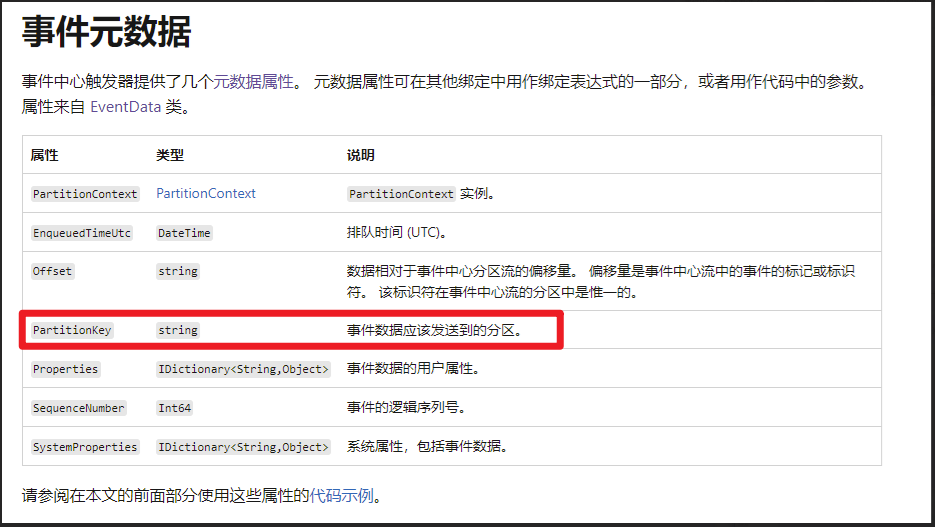The width and height of the screenshot is (935, 527).
Task: Click the 说明 column header
Action: (x=360, y=156)
